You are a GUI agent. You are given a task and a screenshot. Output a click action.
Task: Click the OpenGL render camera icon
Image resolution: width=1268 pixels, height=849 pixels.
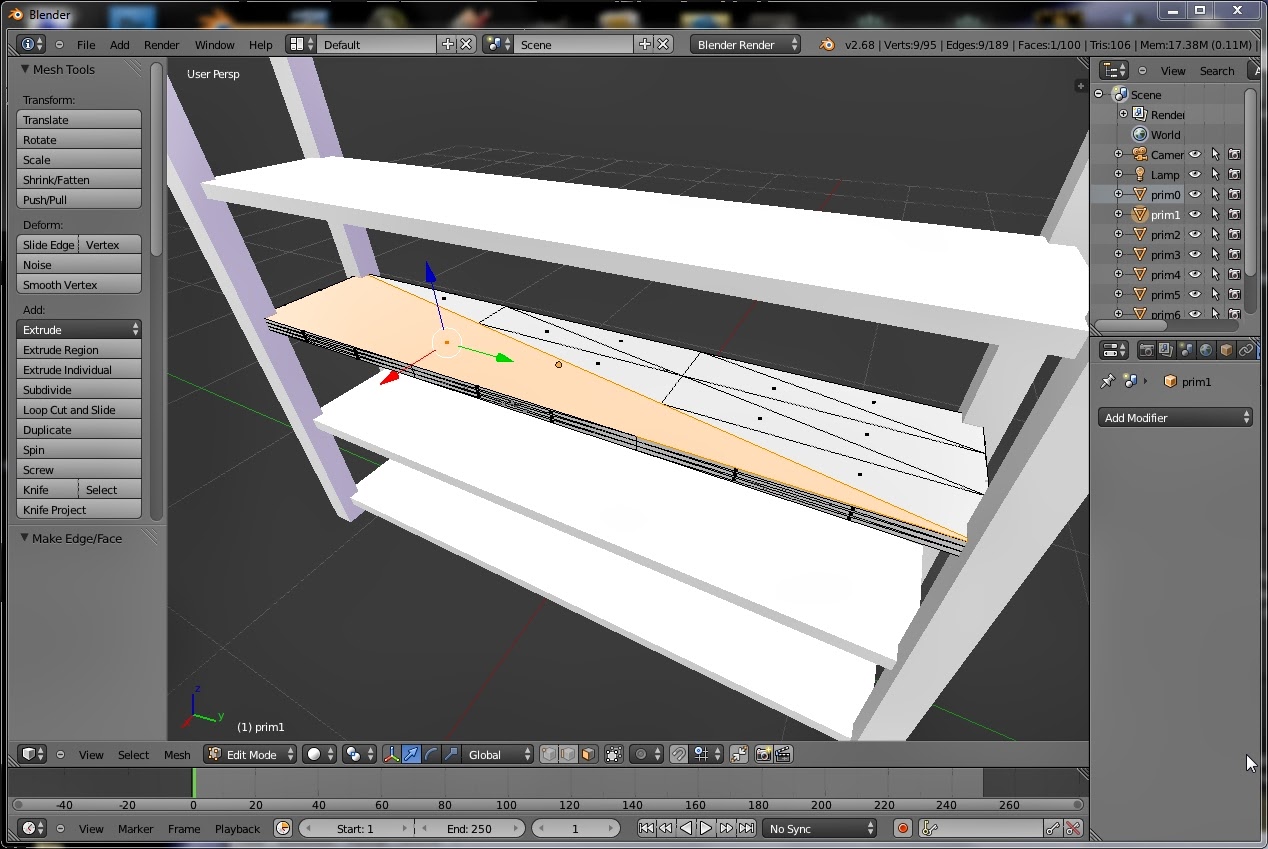tap(763, 755)
